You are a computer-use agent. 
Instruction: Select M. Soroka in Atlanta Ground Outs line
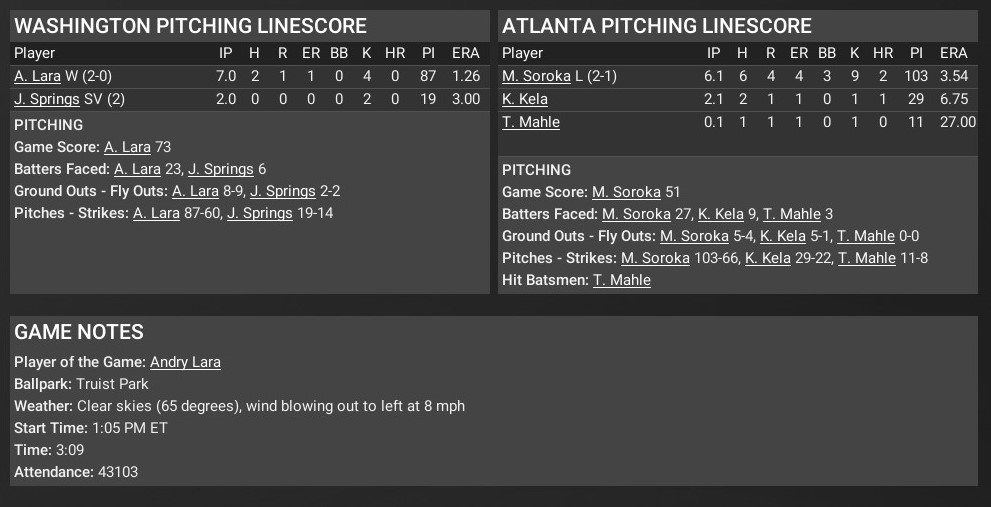pos(694,236)
